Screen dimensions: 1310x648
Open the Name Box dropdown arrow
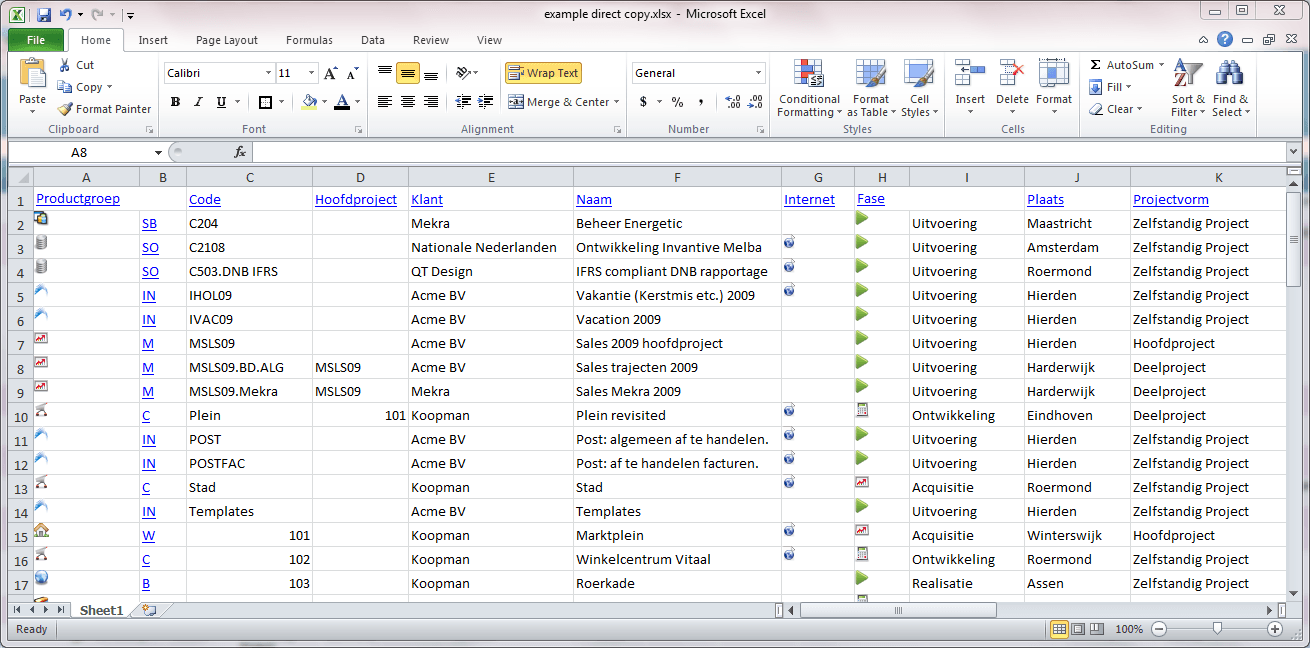pyautogui.click(x=158, y=152)
